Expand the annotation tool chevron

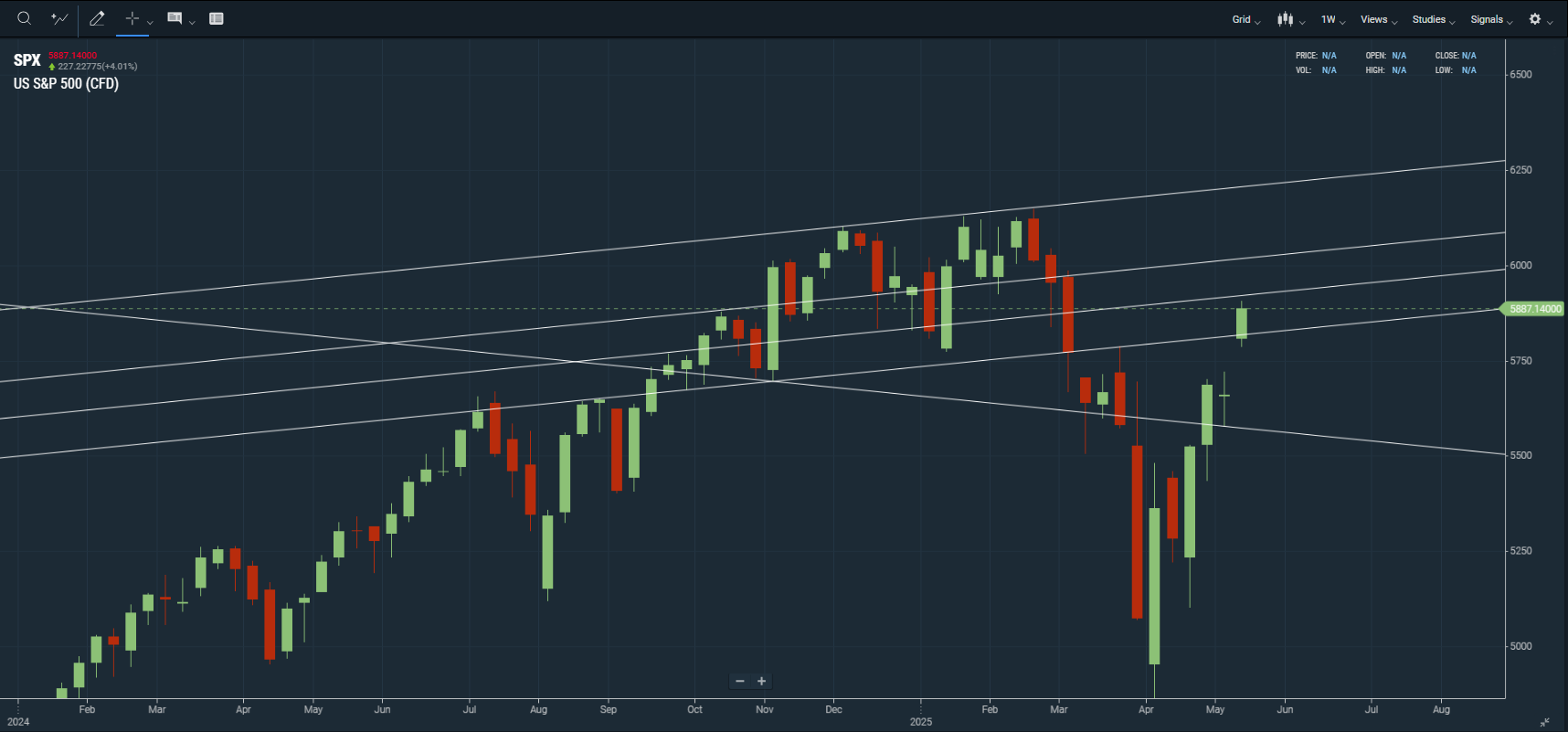point(192,22)
